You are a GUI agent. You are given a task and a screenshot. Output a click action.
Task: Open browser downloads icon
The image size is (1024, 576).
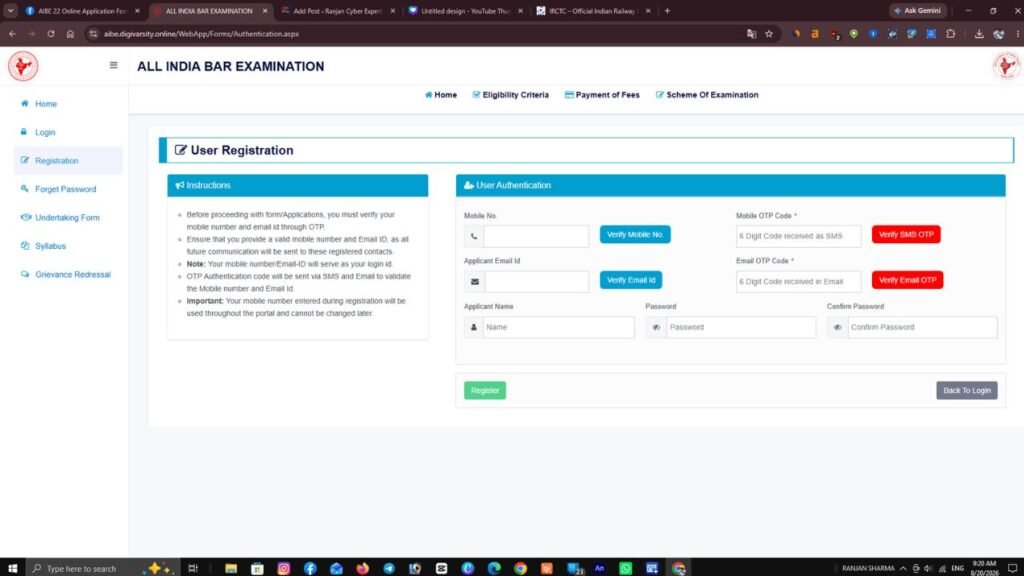979,34
